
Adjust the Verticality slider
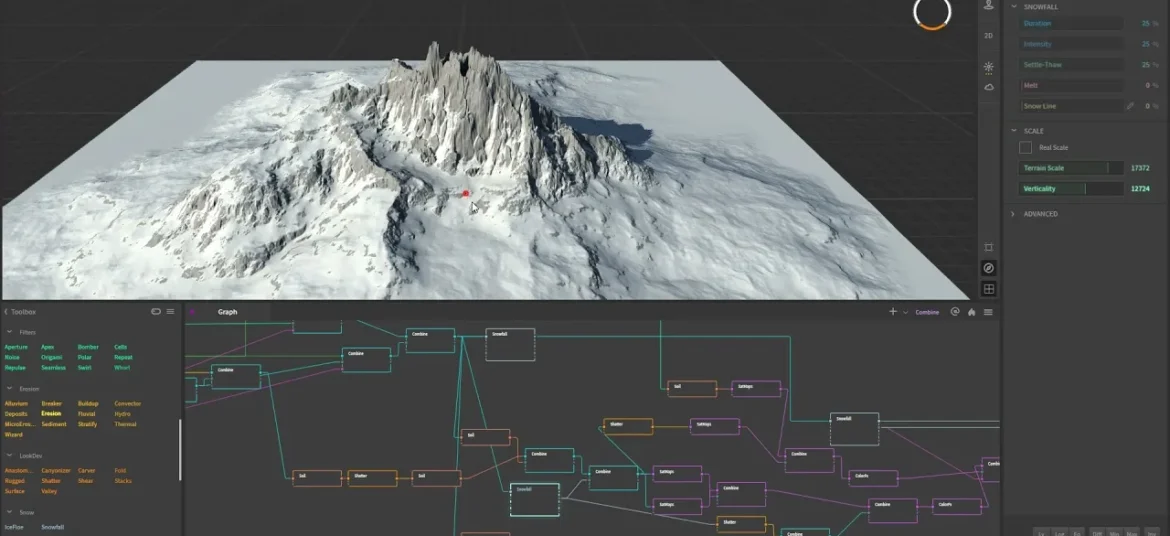[1071, 189]
